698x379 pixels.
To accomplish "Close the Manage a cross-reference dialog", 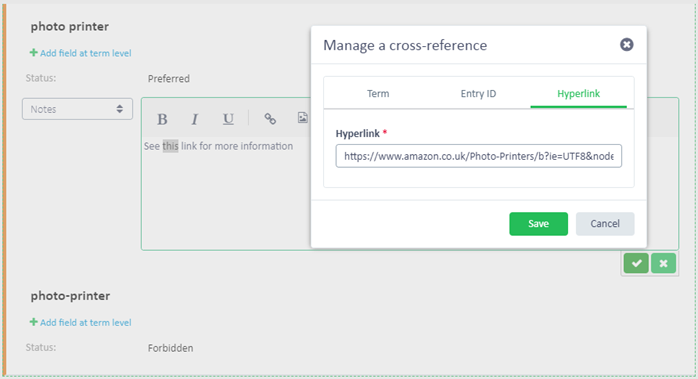I will [x=627, y=45].
